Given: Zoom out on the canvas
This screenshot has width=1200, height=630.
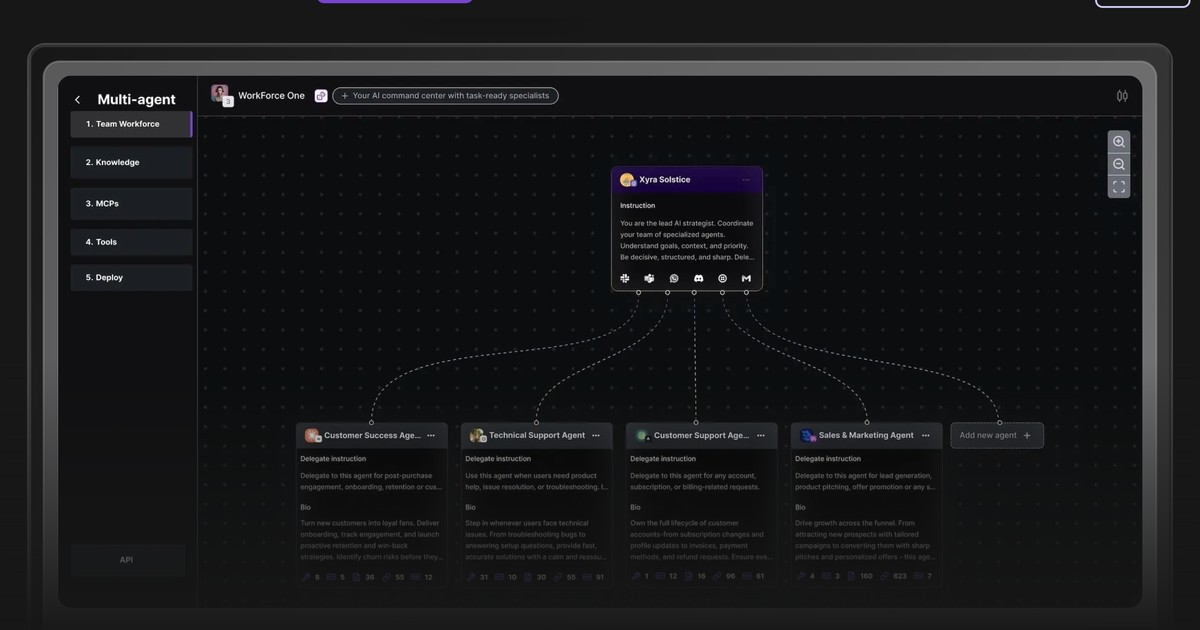Looking at the screenshot, I should (1119, 164).
